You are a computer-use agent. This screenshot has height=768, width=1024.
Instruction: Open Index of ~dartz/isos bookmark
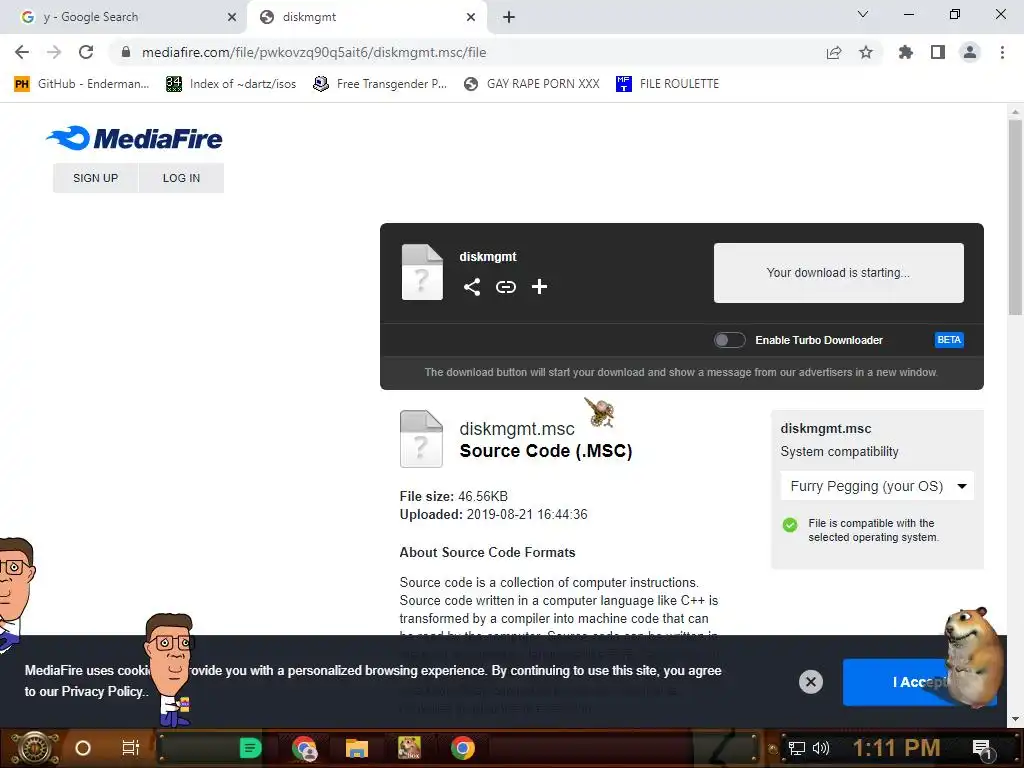click(x=231, y=84)
